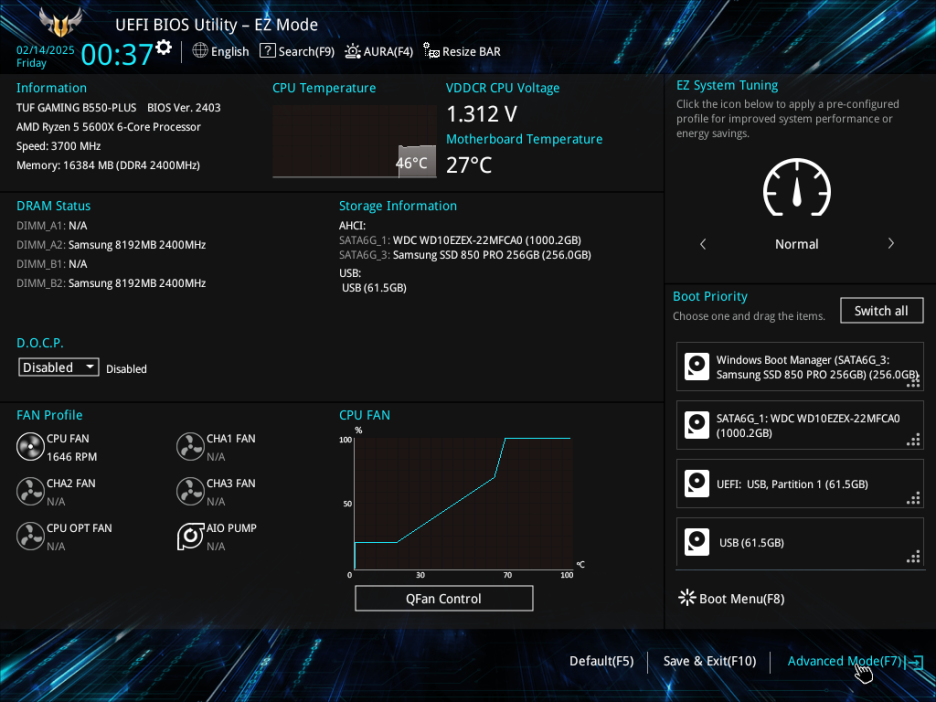Click AURA(F4) label
Screen dimensions: 936x702
tap(388, 51)
